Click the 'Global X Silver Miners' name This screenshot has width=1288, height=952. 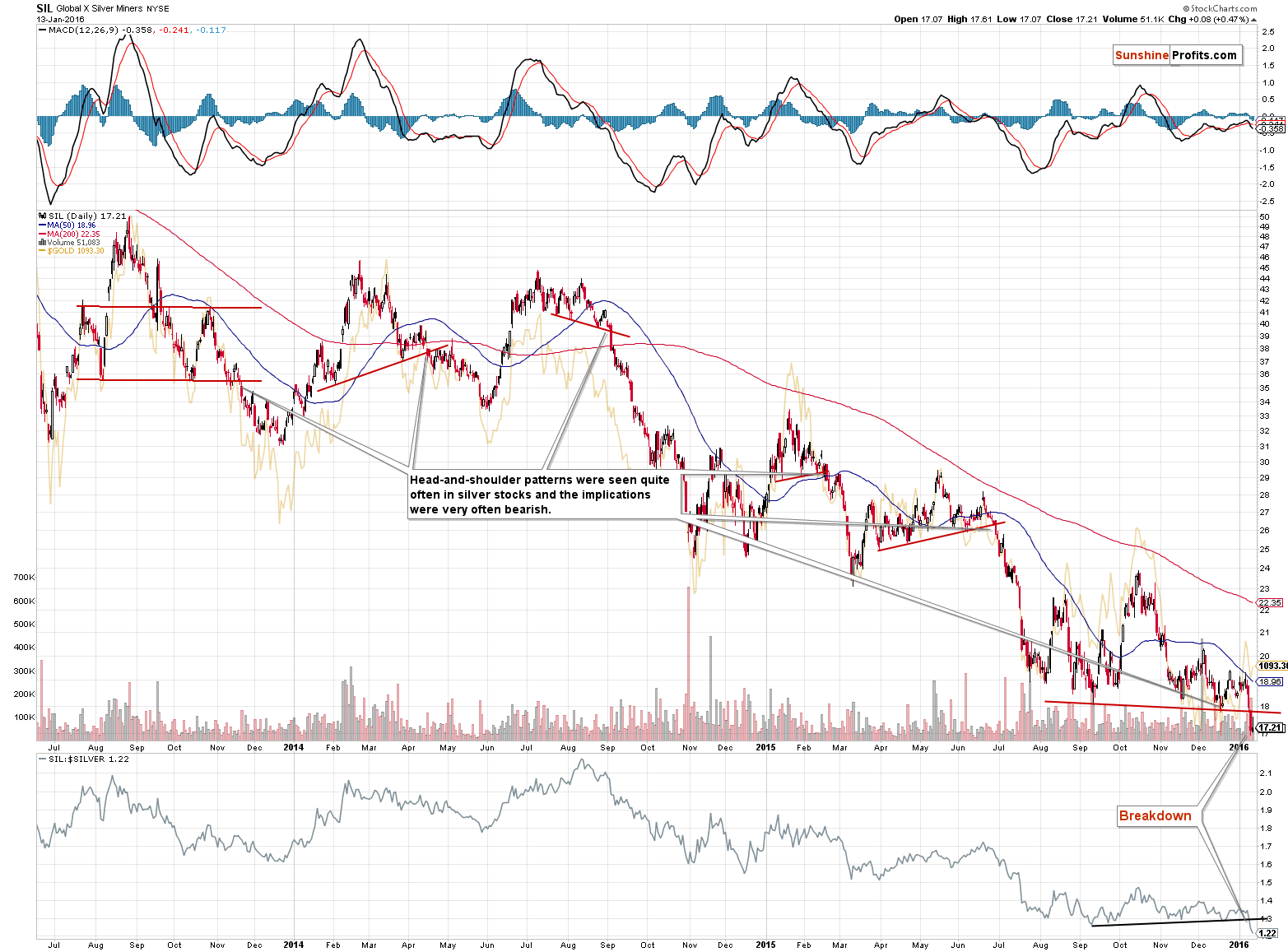point(100,9)
